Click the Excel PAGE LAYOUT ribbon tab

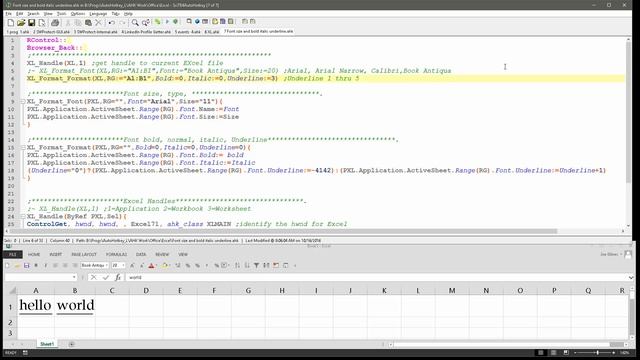[84, 254]
